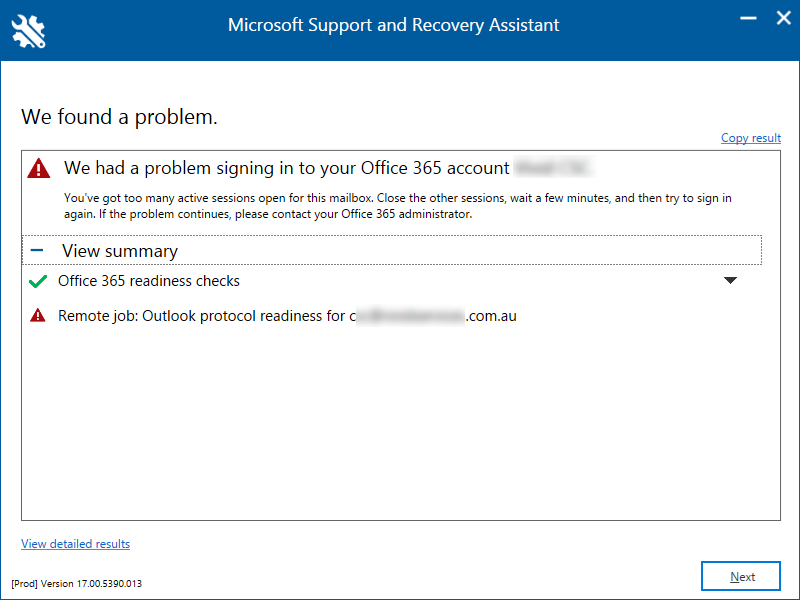Select 'Remote job: Outlook protocol readiness' row
This screenshot has width=800, height=600.
point(287,316)
